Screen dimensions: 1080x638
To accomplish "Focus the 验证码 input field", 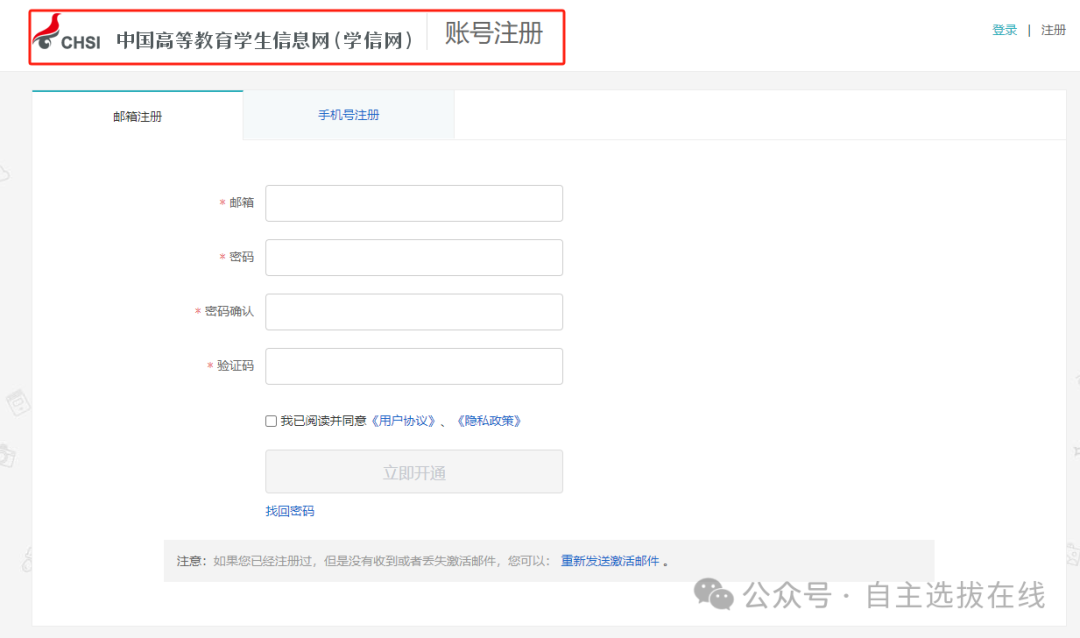I will pos(413,366).
